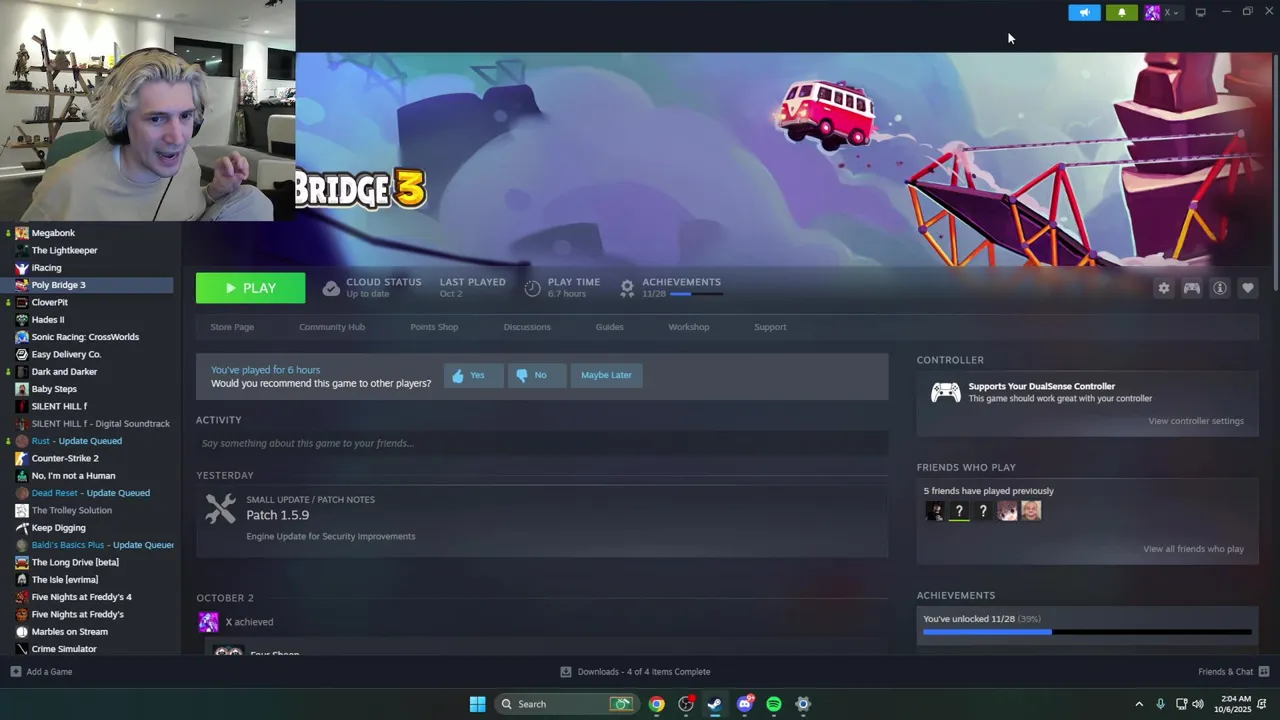
Task: Expand the account dropdown next to avatar
Action: tap(1175, 13)
